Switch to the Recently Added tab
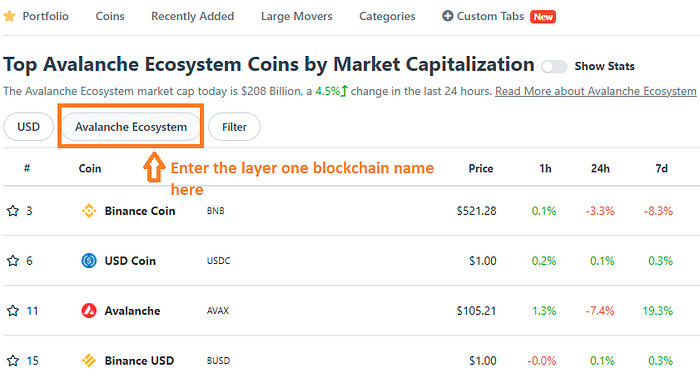Image resolution: width=700 pixels, height=379 pixels. [192, 17]
